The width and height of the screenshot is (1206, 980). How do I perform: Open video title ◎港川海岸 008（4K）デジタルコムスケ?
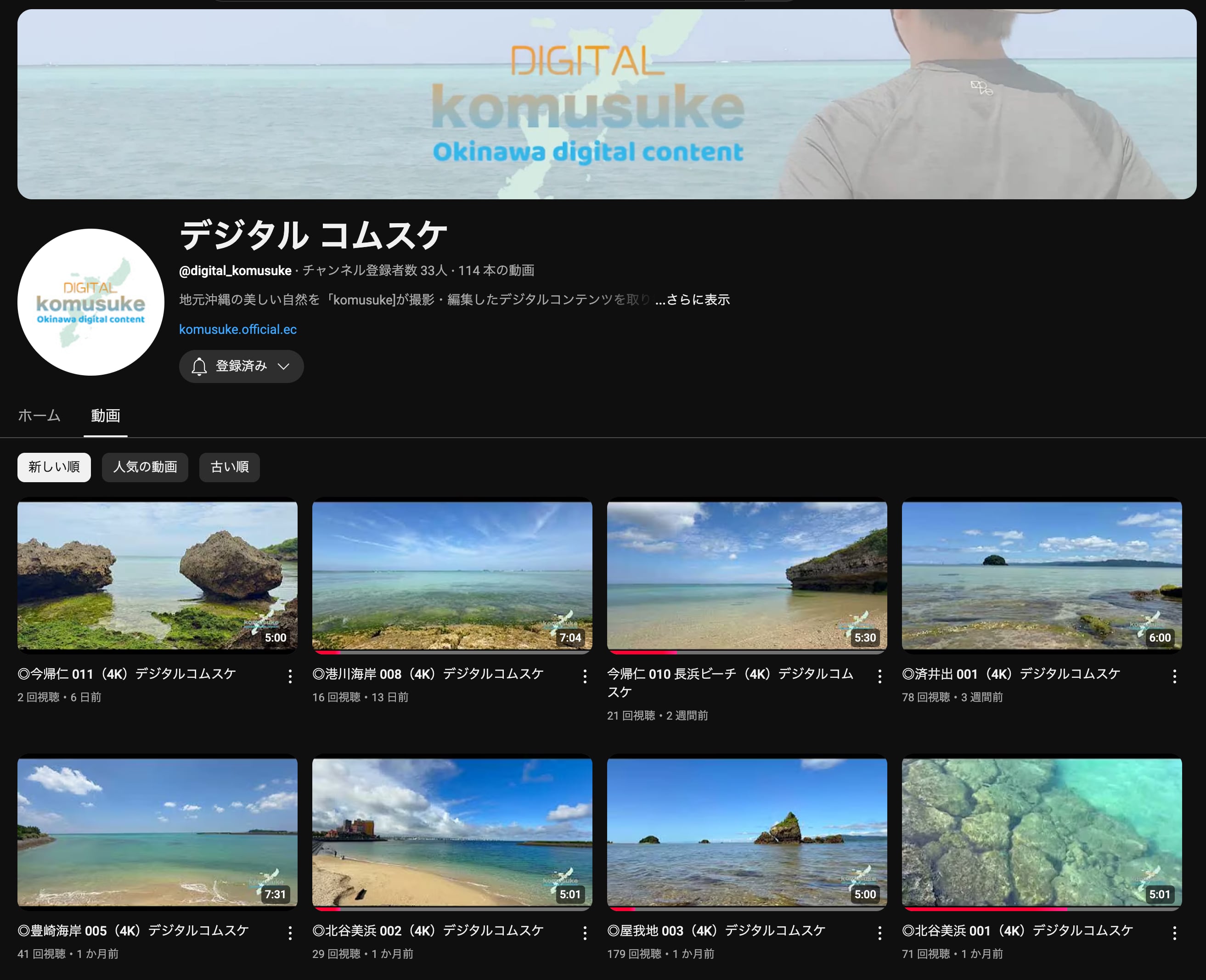point(428,674)
